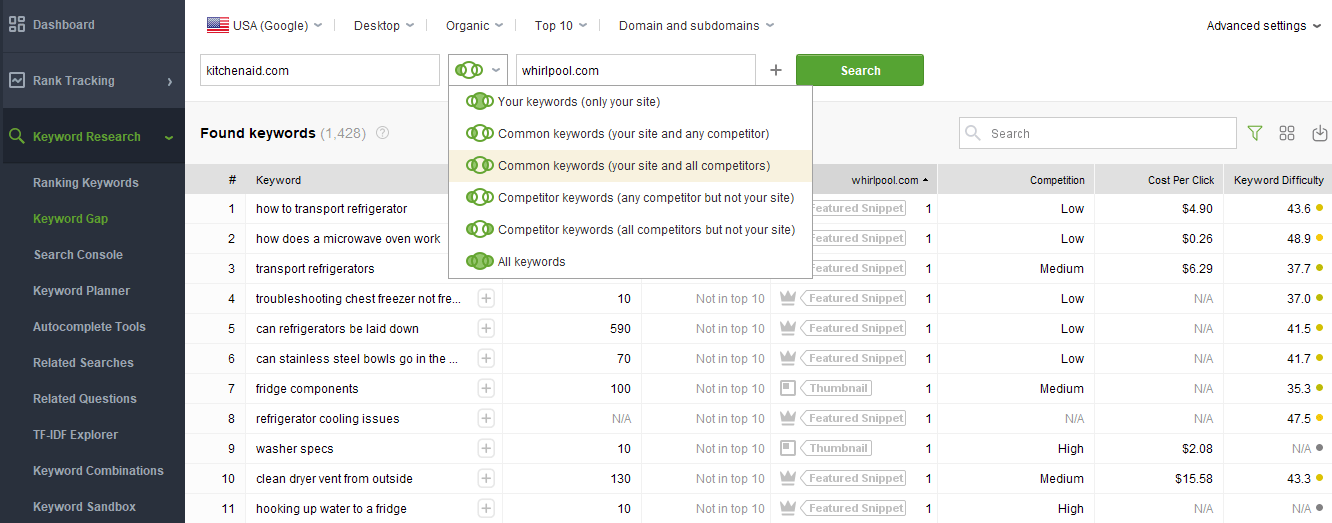Select the All keywords option
The image size is (1332, 523).
point(630,261)
